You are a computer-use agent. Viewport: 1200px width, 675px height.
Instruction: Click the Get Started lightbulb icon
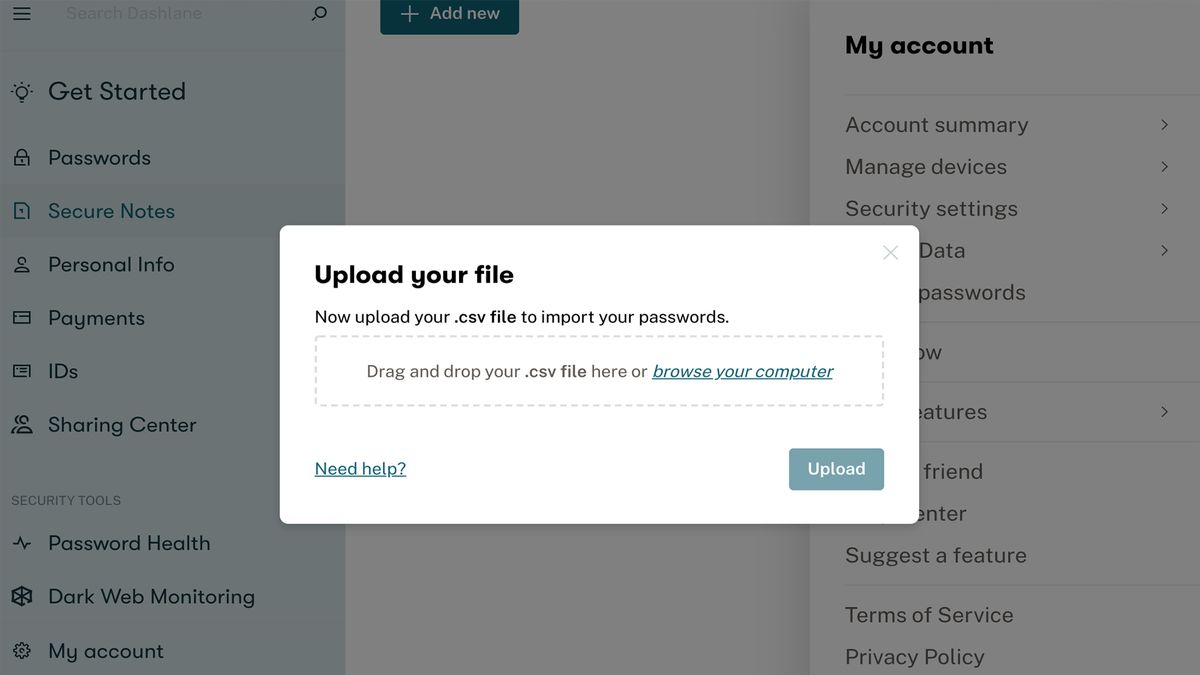[22, 91]
